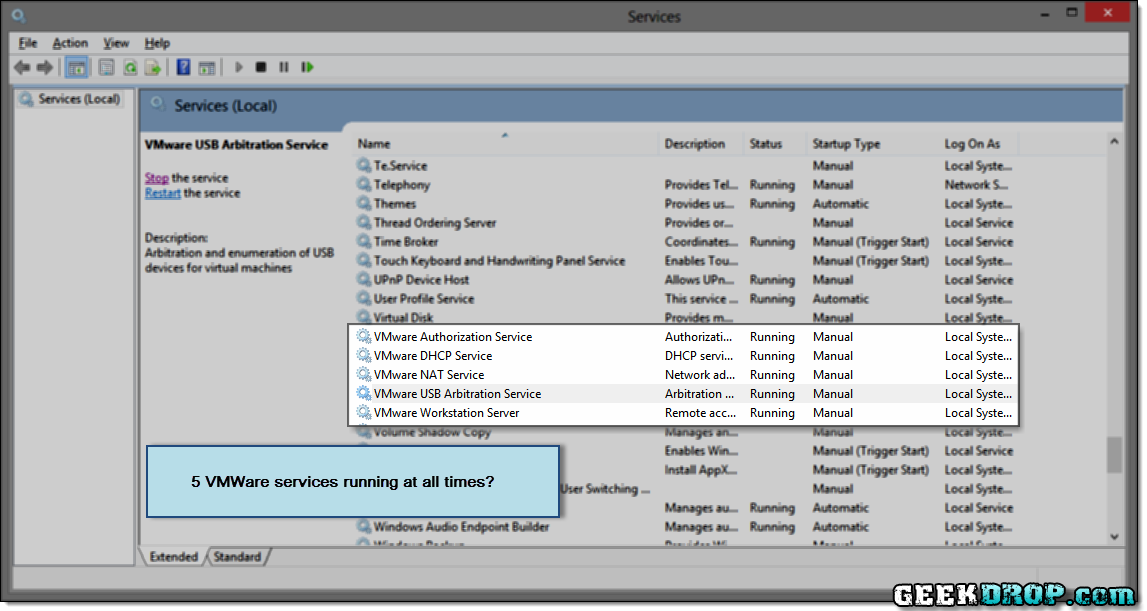Click Automatic startup type of Themes
The width and height of the screenshot is (1147, 611).
point(840,204)
